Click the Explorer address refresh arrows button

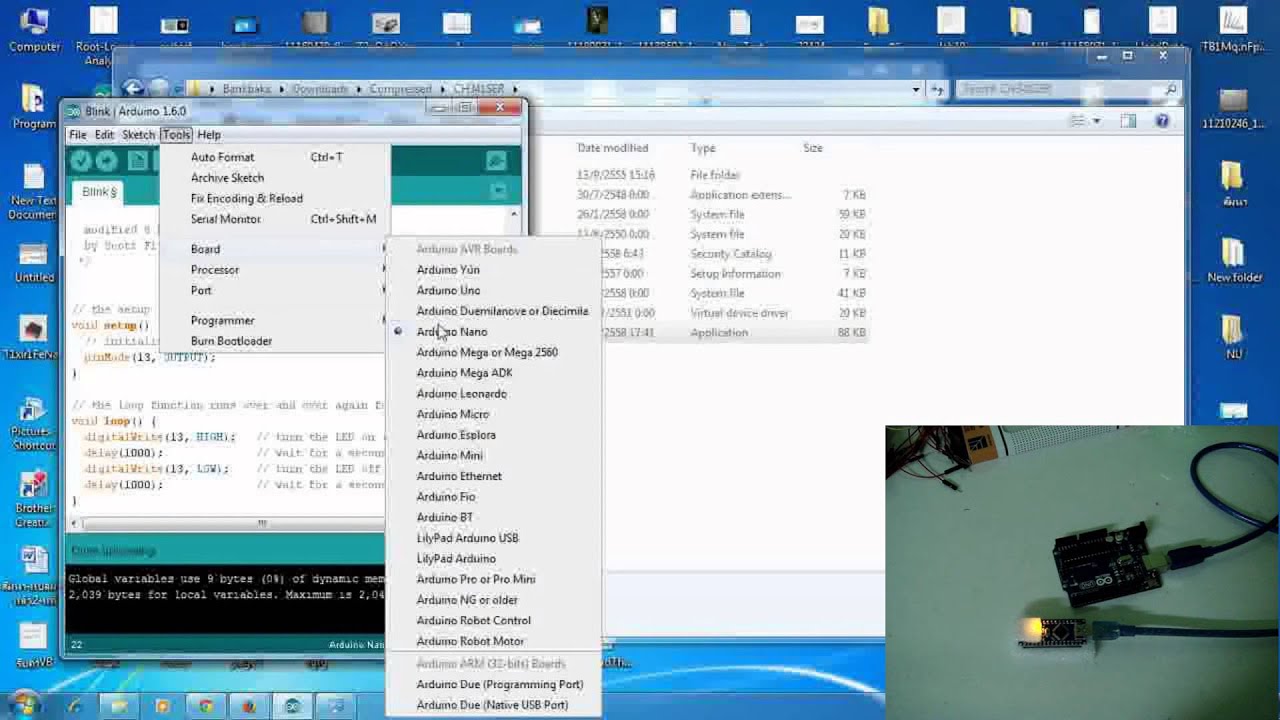pyautogui.click(x=938, y=89)
